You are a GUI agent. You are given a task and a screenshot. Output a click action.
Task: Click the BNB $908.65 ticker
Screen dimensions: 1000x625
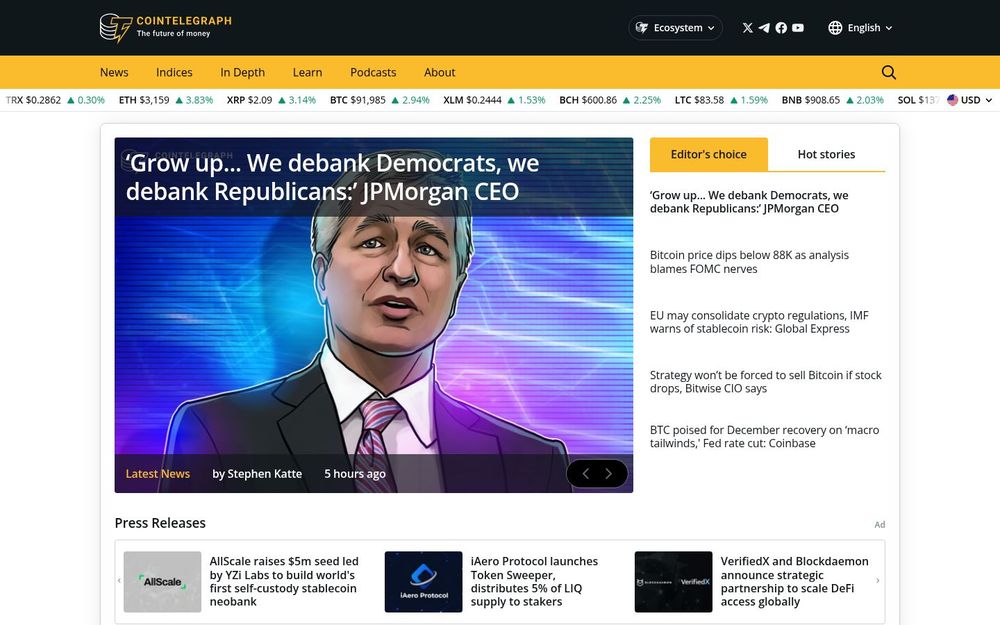coord(832,99)
